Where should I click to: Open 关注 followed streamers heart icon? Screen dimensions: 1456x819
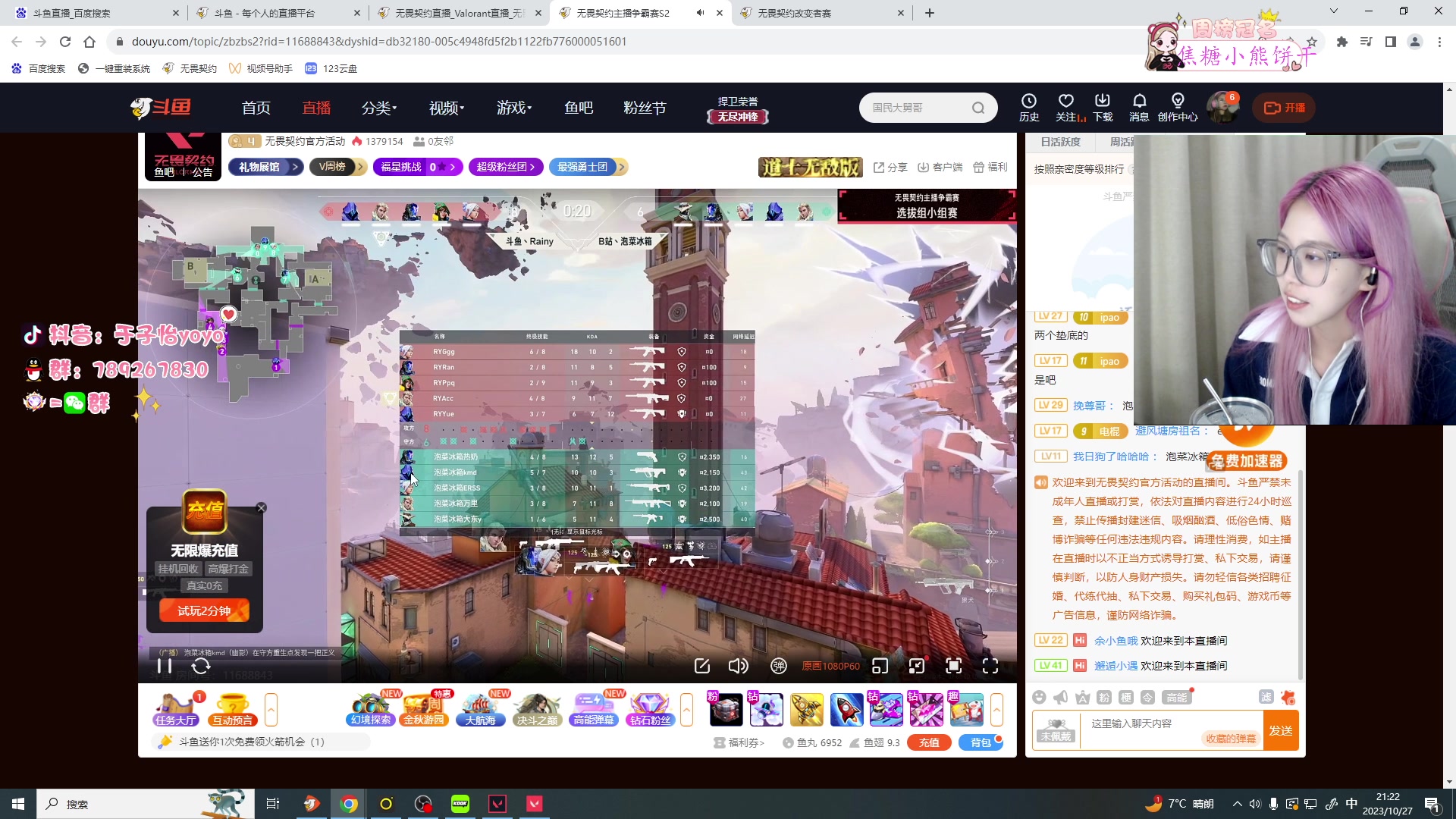(1066, 107)
